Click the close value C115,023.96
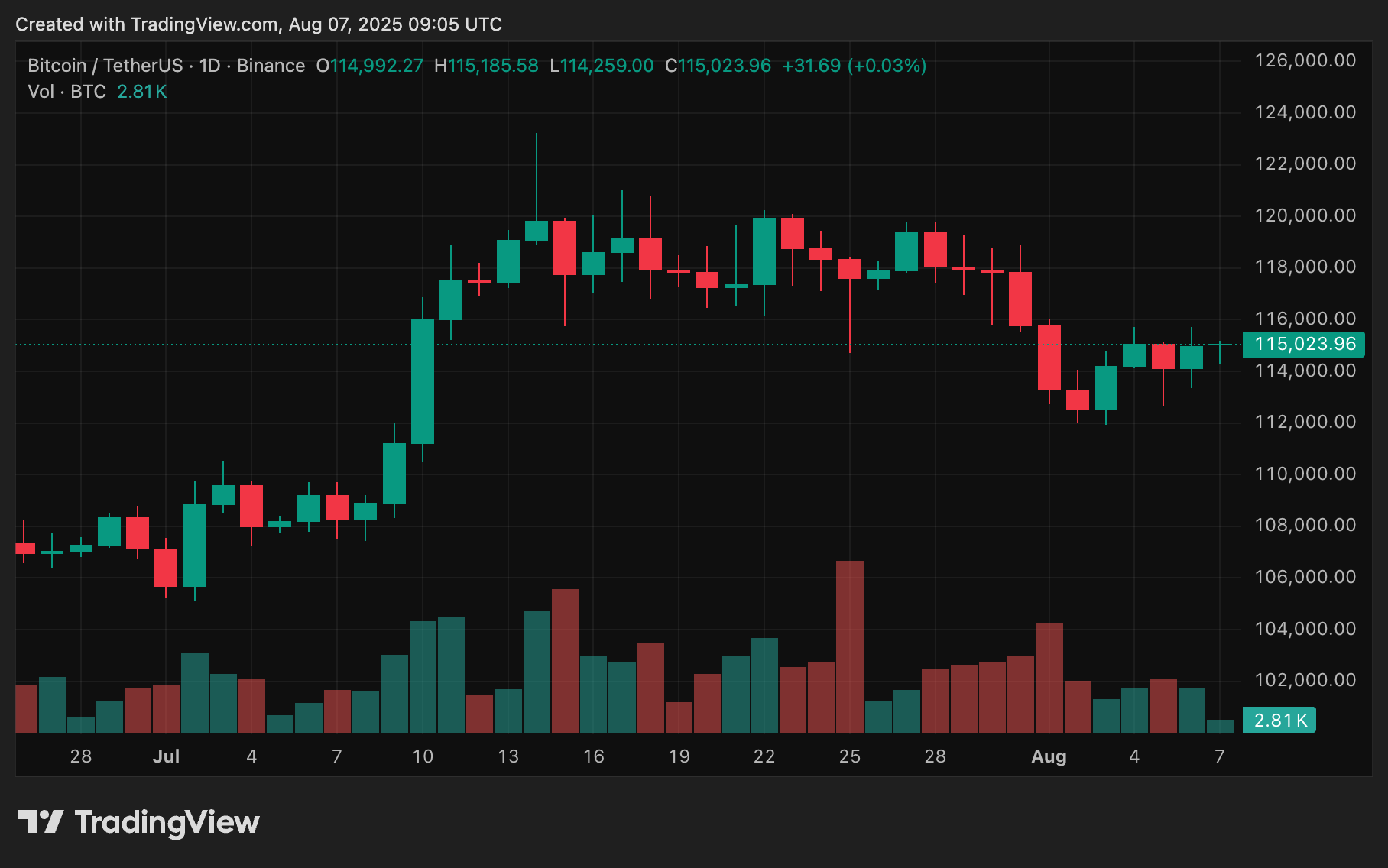Image resolution: width=1388 pixels, height=868 pixels. coord(718,66)
